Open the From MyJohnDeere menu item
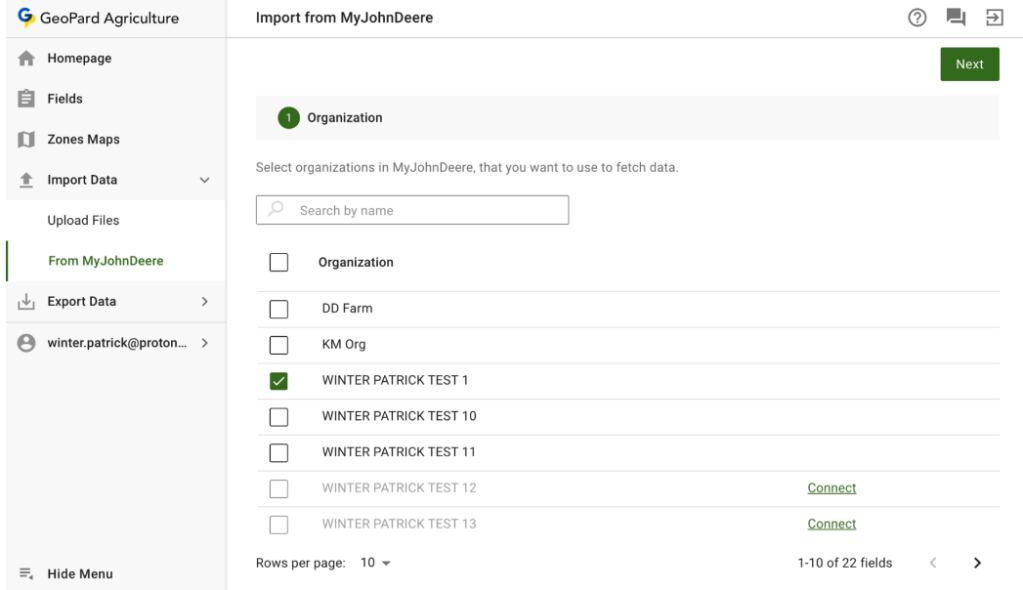This screenshot has width=1023, height=590. click(105, 261)
